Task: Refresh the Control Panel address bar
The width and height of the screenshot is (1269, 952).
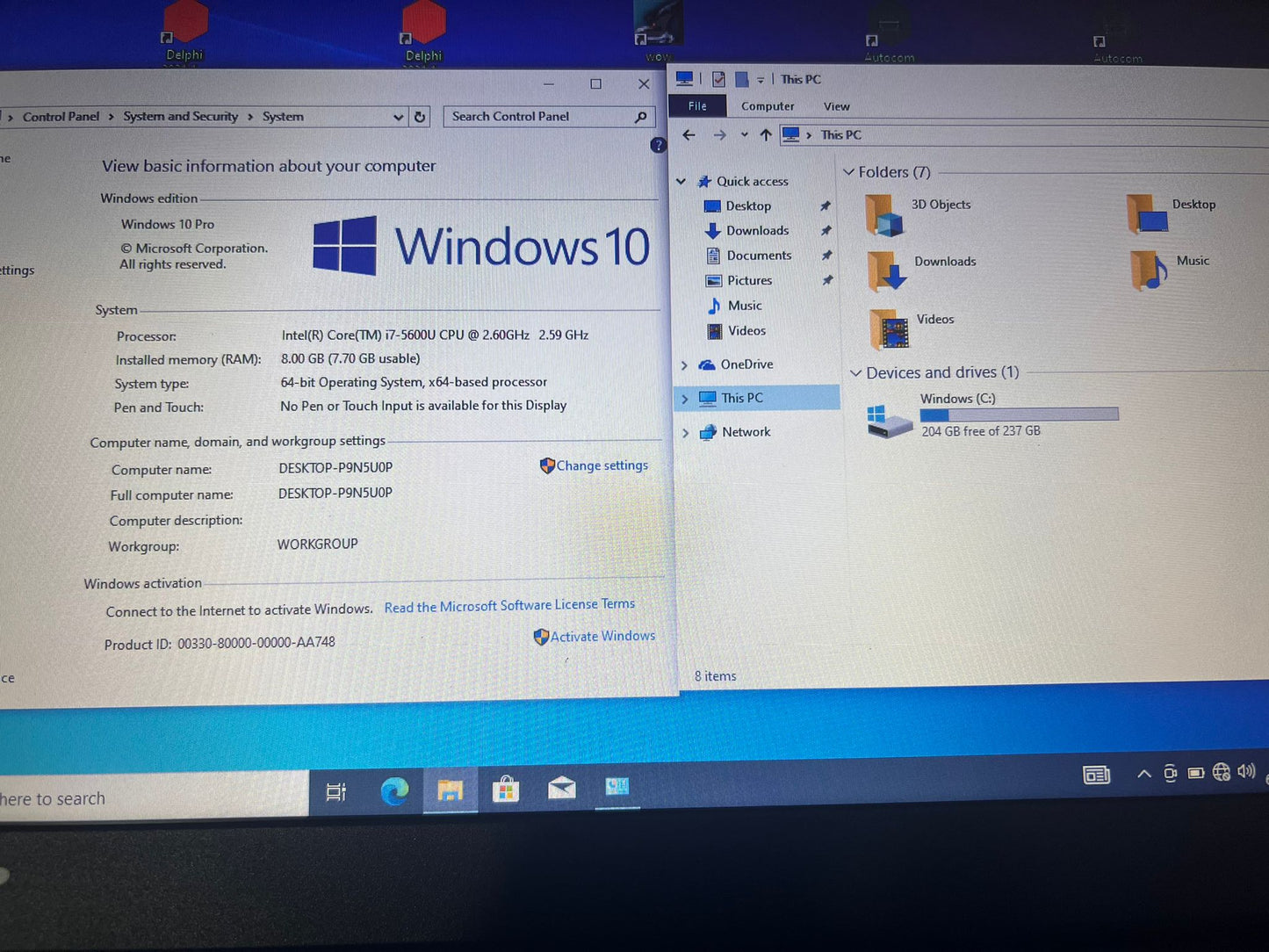Action: click(x=420, y=117)
